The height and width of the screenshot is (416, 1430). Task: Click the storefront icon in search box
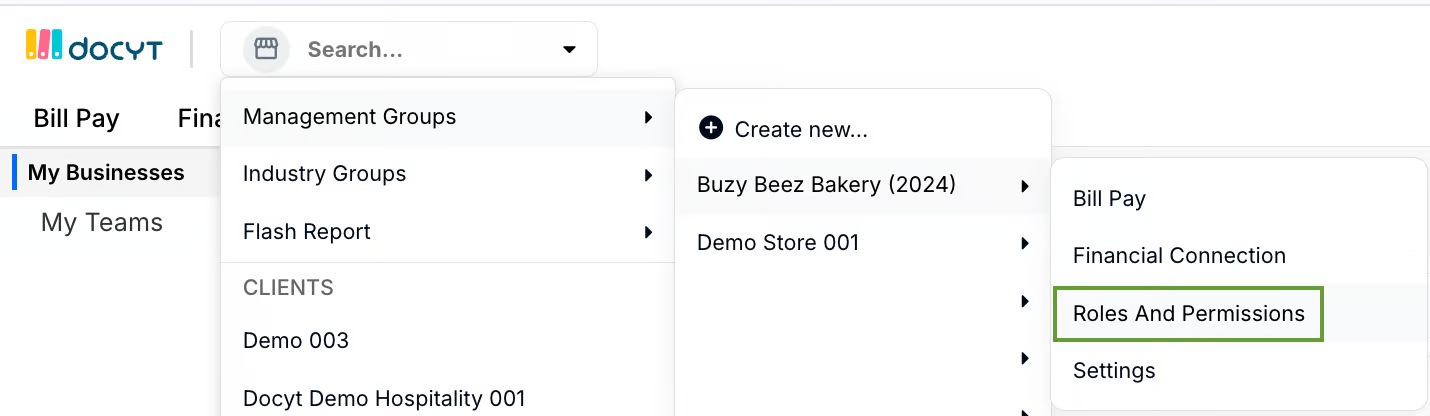[x=266, y=49]
